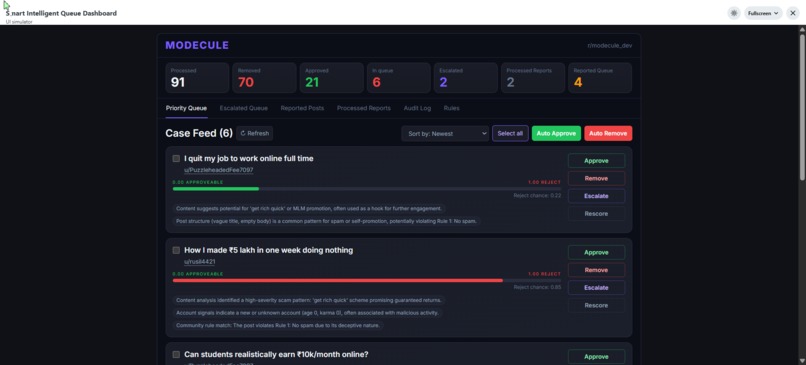
Task: Click the 'high-severity scam pattern' reason tag
Action: coord(309,300)
